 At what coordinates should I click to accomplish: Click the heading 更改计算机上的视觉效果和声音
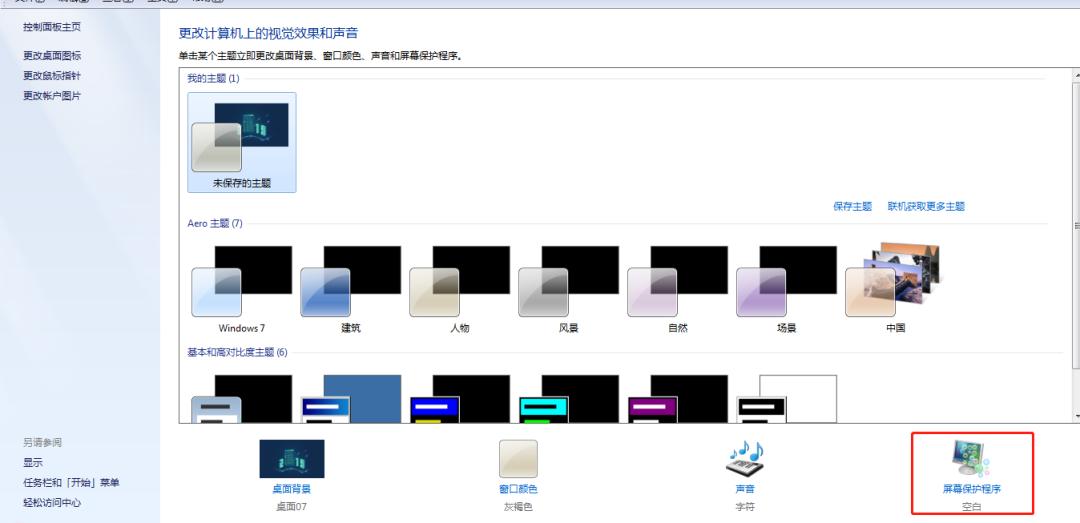click(x=269, y=33)
